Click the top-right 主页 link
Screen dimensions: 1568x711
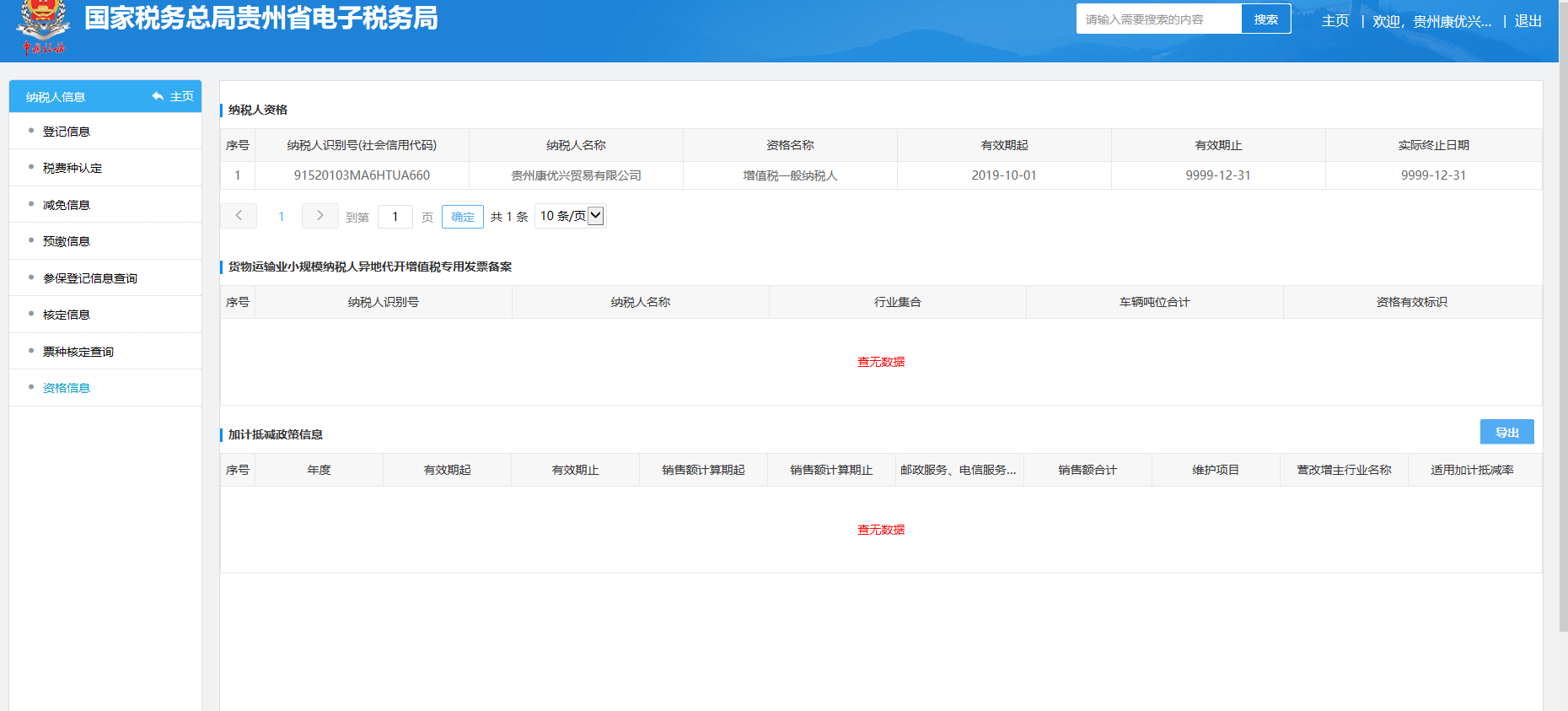pos(1334,21)
